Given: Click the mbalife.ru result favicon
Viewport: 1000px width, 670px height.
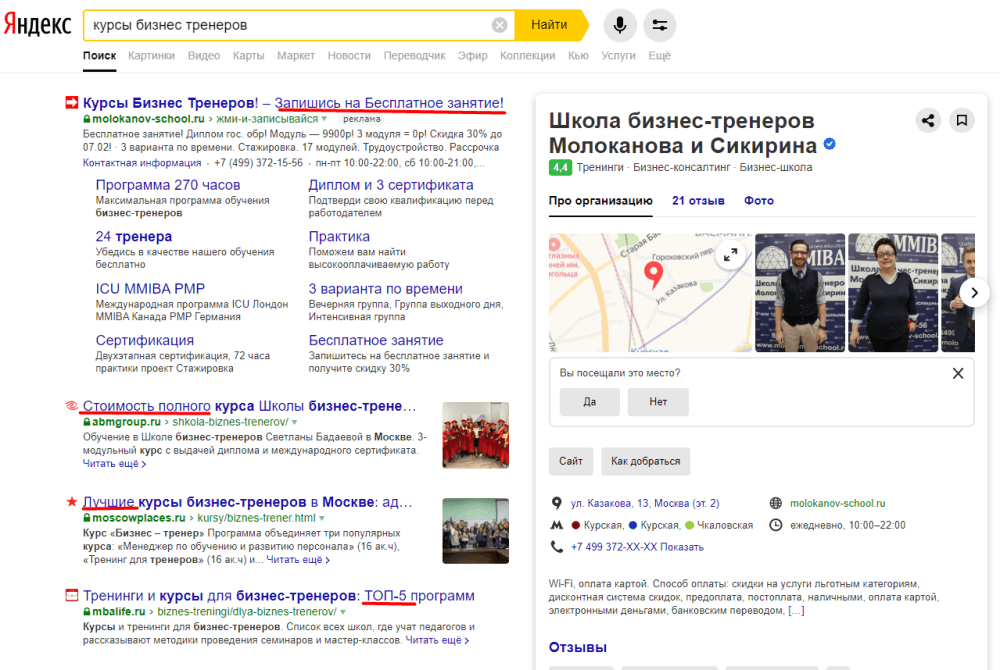Looking at the screenshot, I should pos(71,595).
